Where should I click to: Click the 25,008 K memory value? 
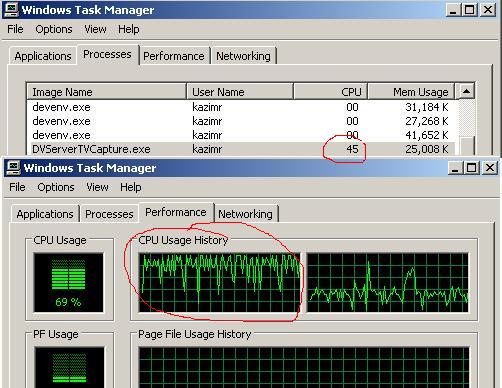(427, 149)
